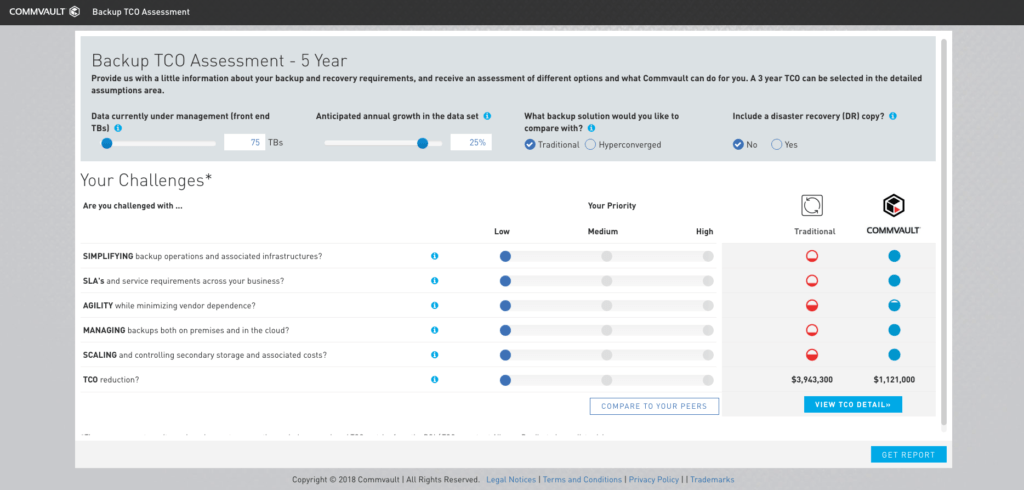Set SLA's priority to Medium
Viewport: 1024px width, 490px height.
(607, 281)
